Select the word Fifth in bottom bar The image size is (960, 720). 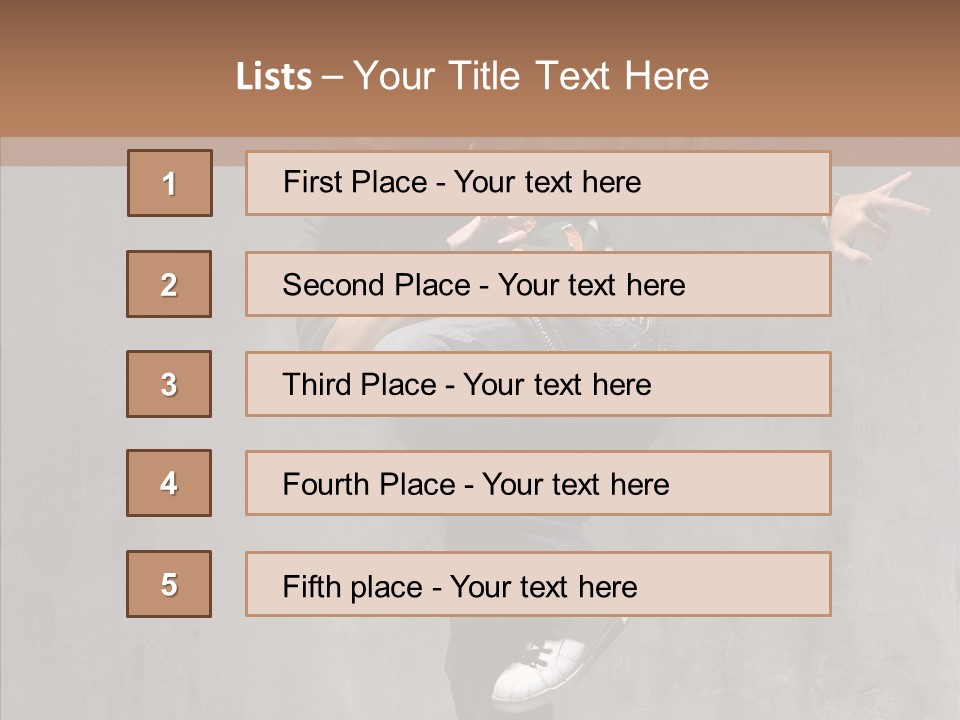312,586
